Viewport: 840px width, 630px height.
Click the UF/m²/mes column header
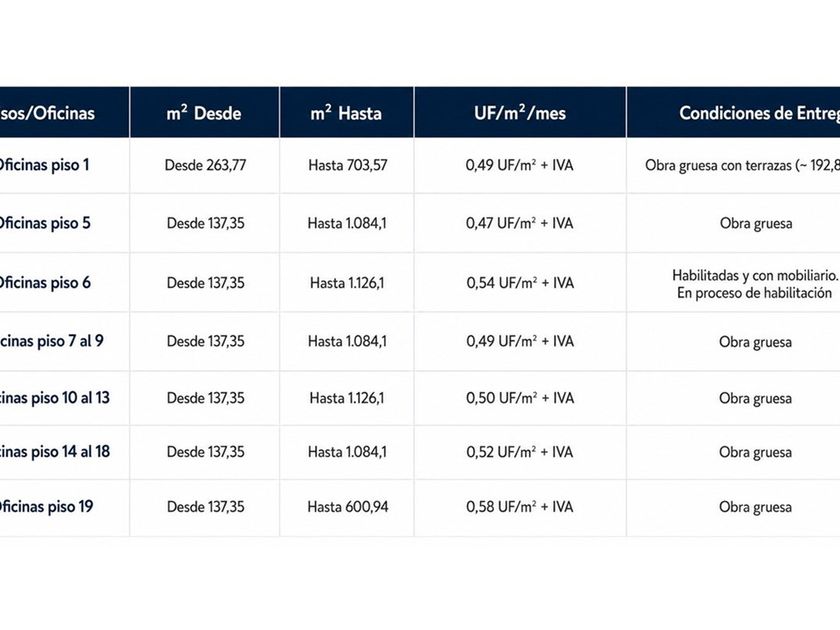tap(520, 112)
